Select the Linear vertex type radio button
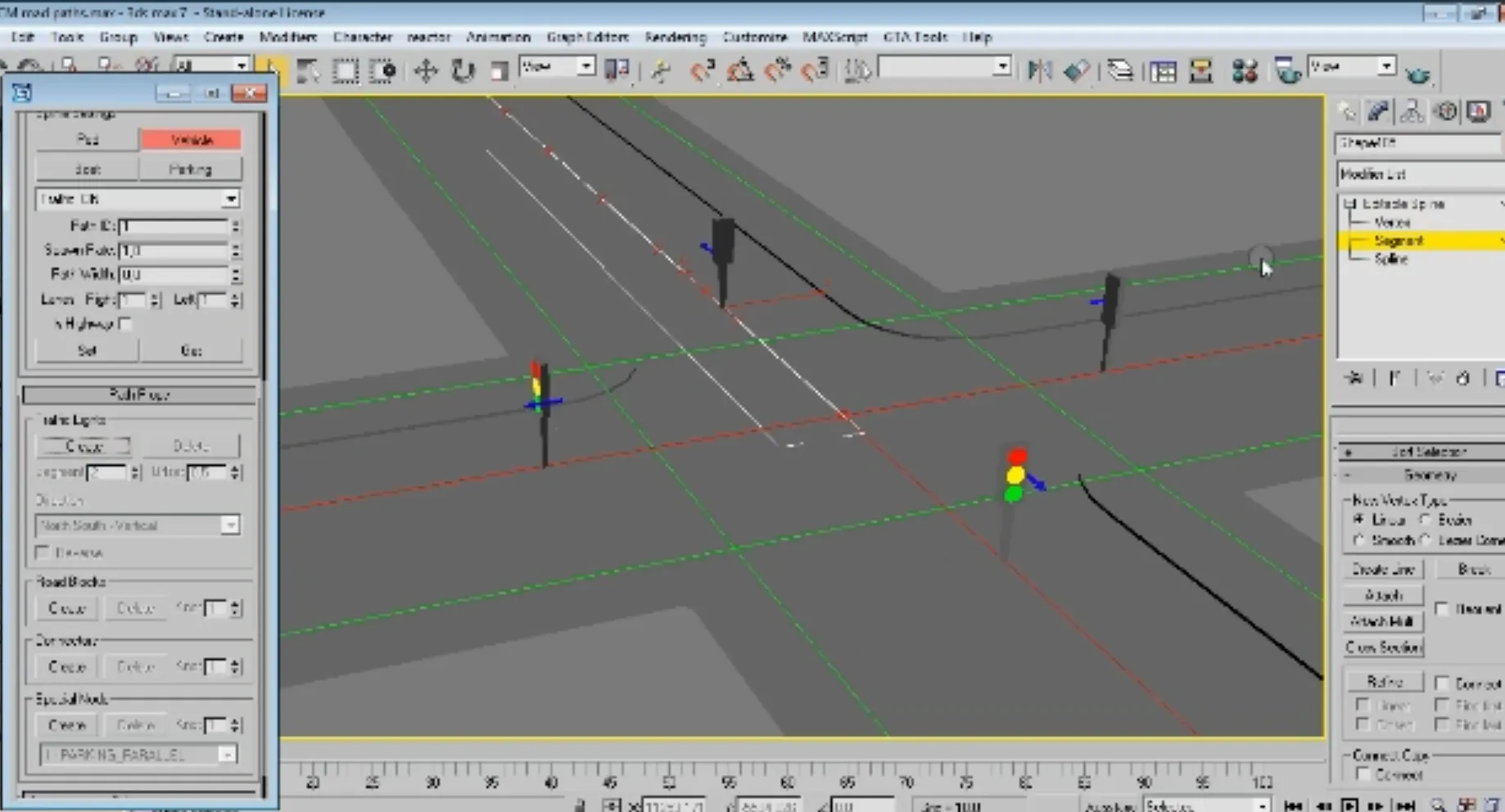This screenshot has height=812, width=1505. 1359,520
